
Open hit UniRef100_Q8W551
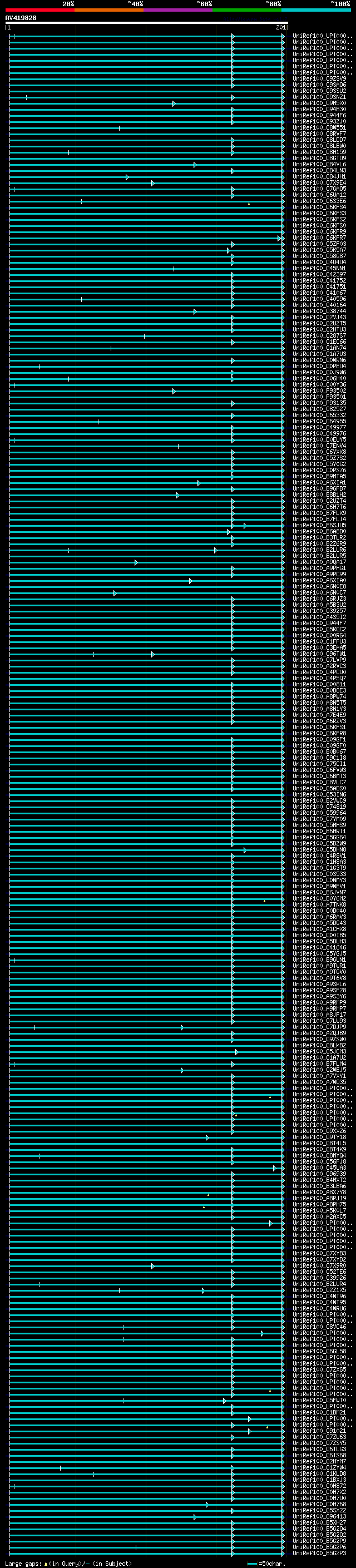[319, 127]
